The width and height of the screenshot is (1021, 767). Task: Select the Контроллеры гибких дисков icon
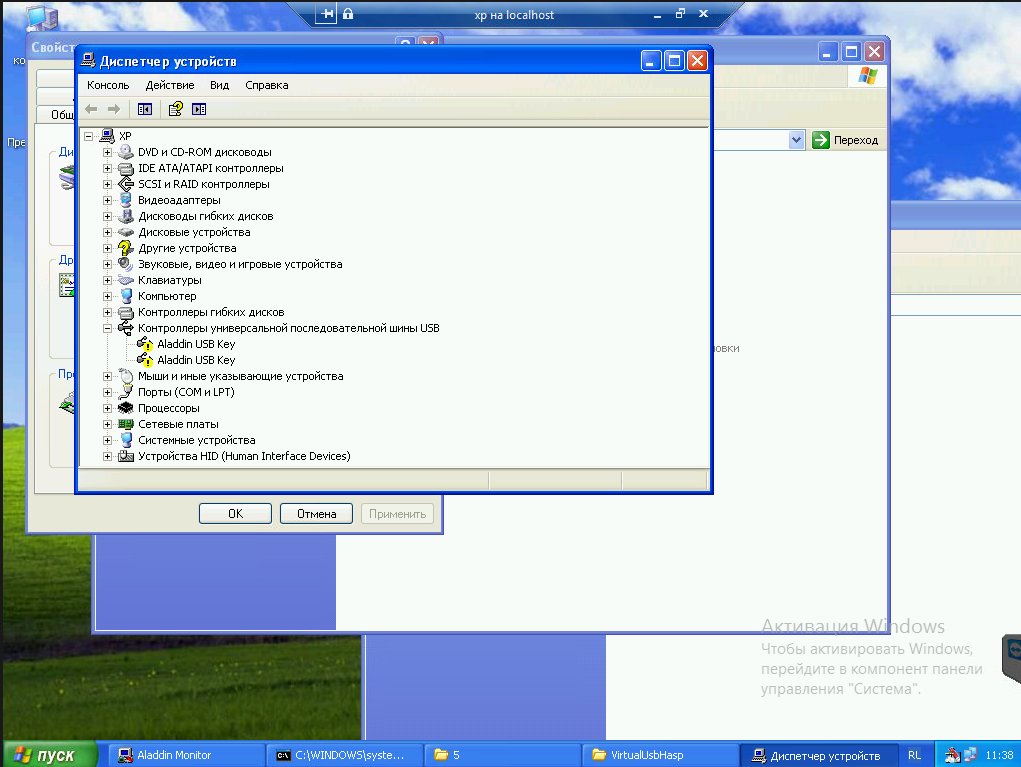[x=126, y=313]
